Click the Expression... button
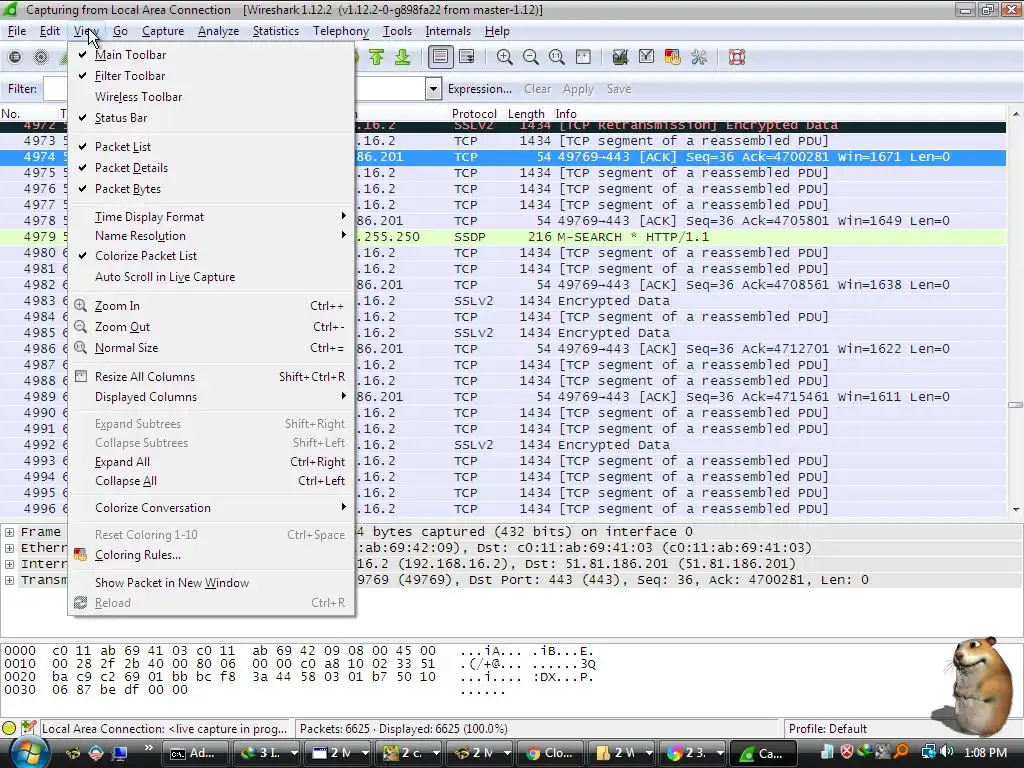Image resolution: width=1024 pixels, height=768 pixels. click(x=479, y=89)
